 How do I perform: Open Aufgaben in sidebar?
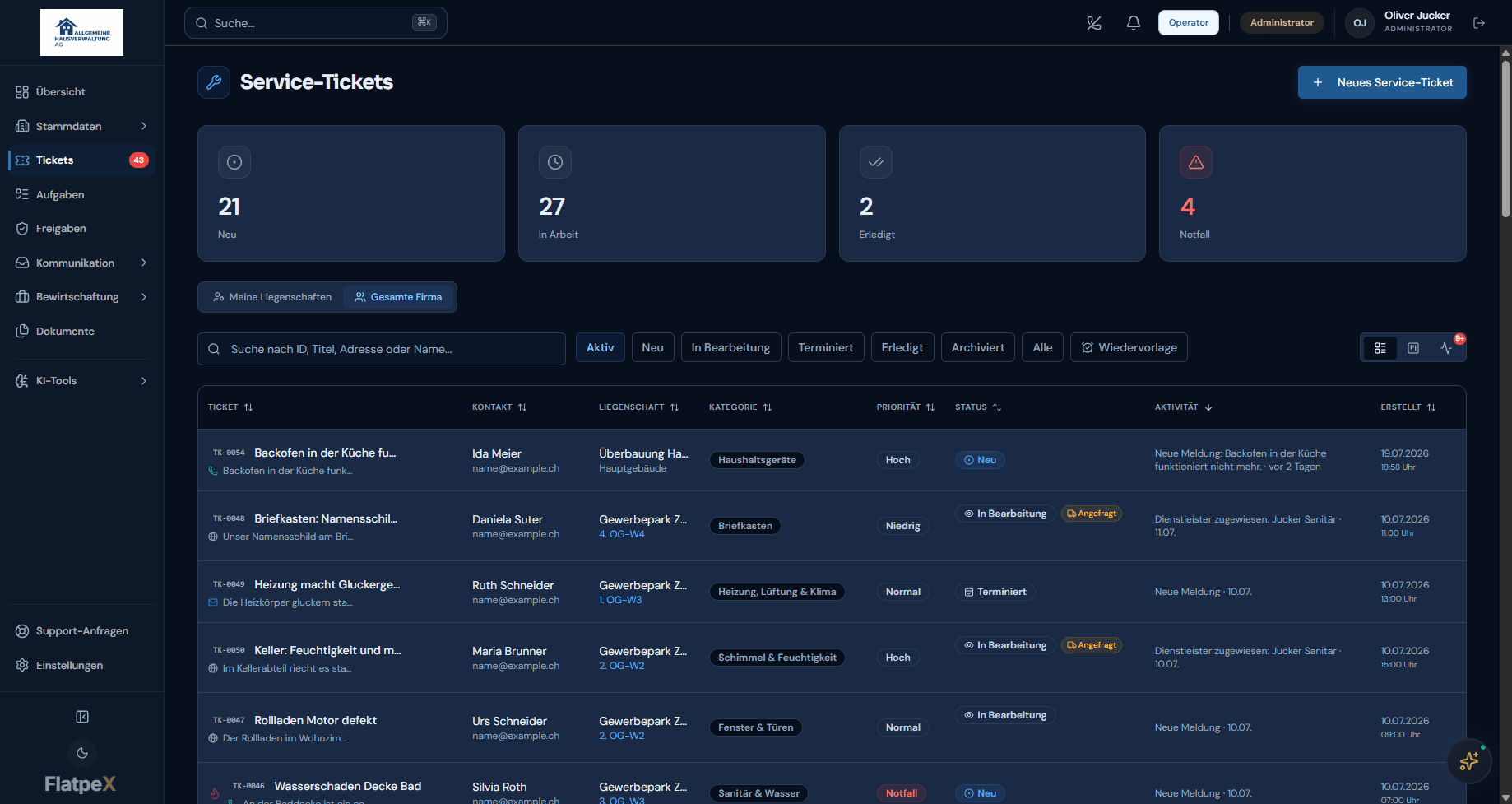pos(81,194)
